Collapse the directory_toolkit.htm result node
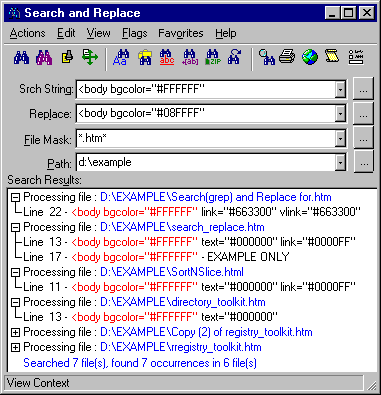 [x=15, y=303]
